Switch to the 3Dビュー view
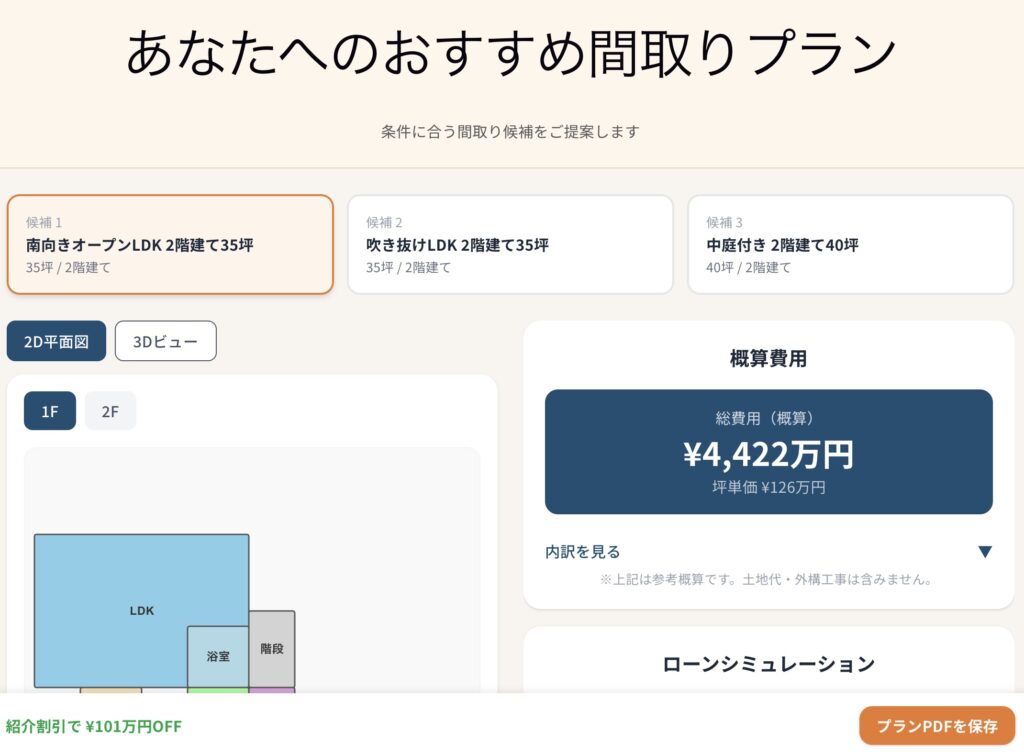1024x754 pixels. pyautogui.click(x=165, y=341)
